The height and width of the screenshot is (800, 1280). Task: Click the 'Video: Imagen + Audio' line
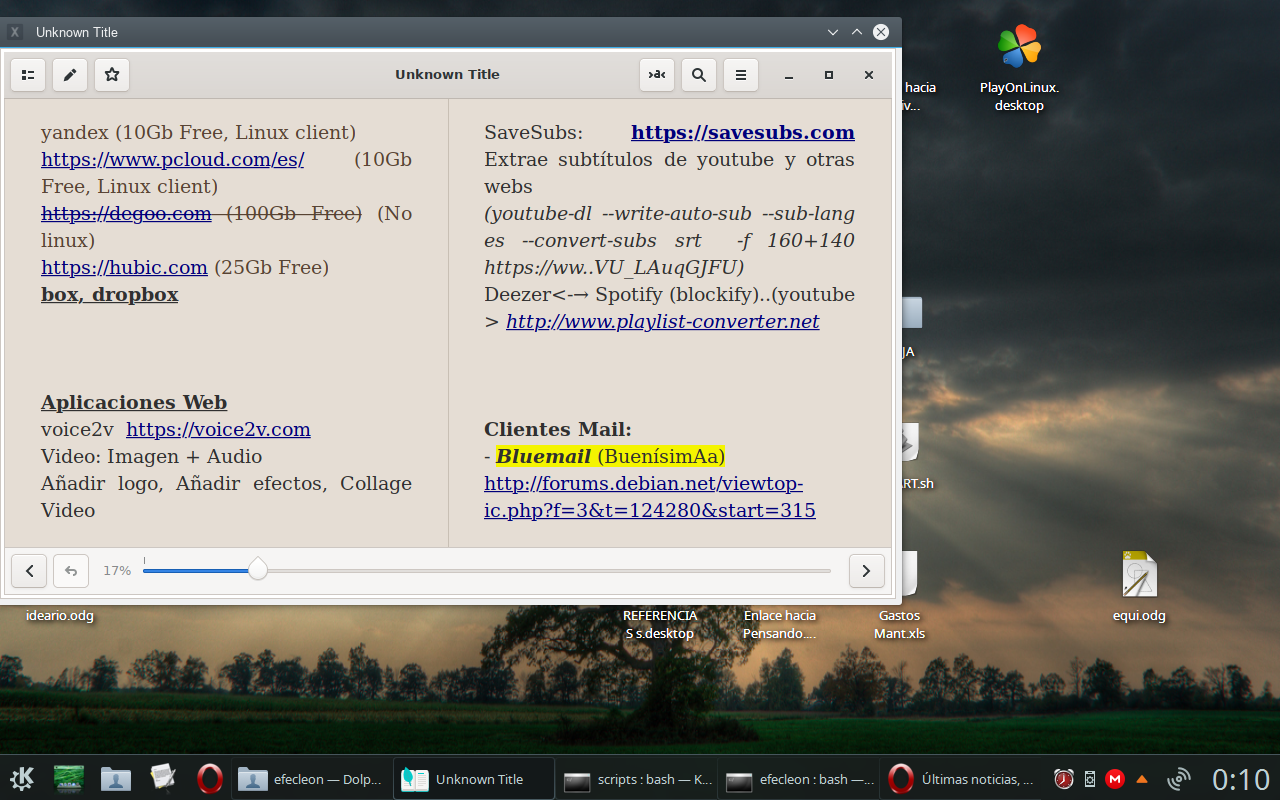click(151, 456)
